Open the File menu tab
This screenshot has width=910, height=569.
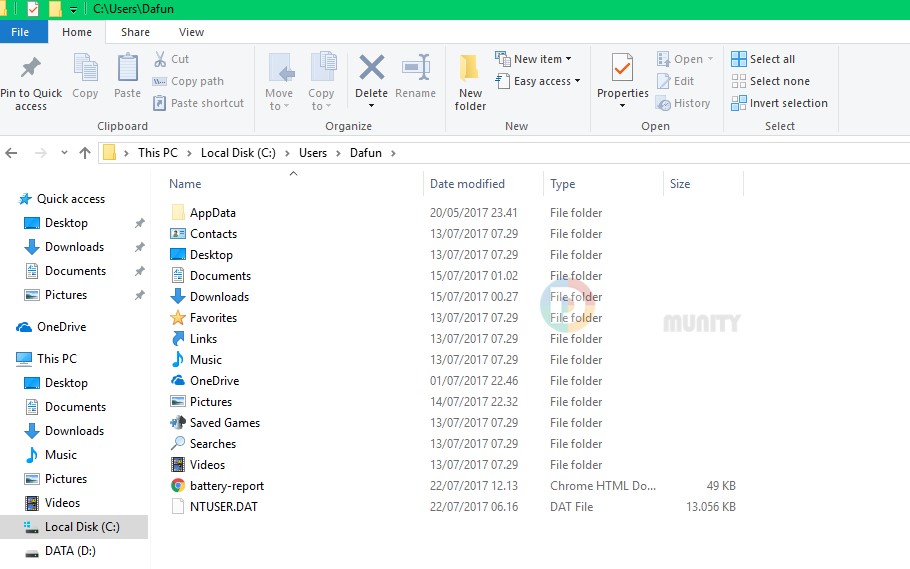tap(20, 32)
